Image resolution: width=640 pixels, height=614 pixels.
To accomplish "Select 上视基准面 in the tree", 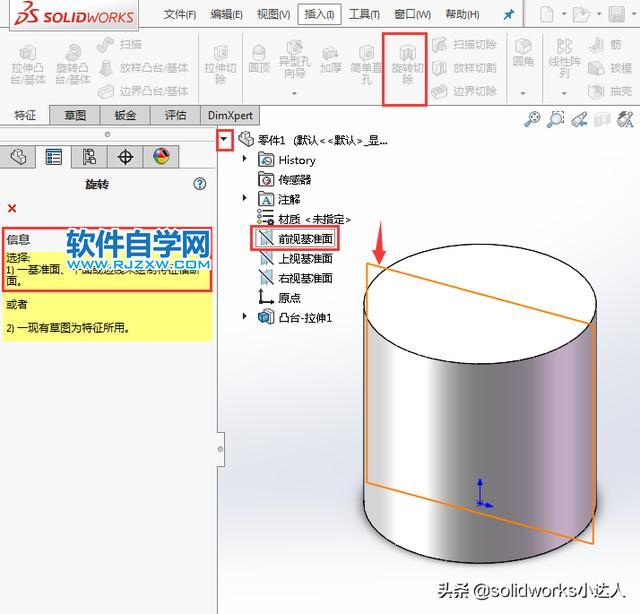I will click(x=296, y=258).
